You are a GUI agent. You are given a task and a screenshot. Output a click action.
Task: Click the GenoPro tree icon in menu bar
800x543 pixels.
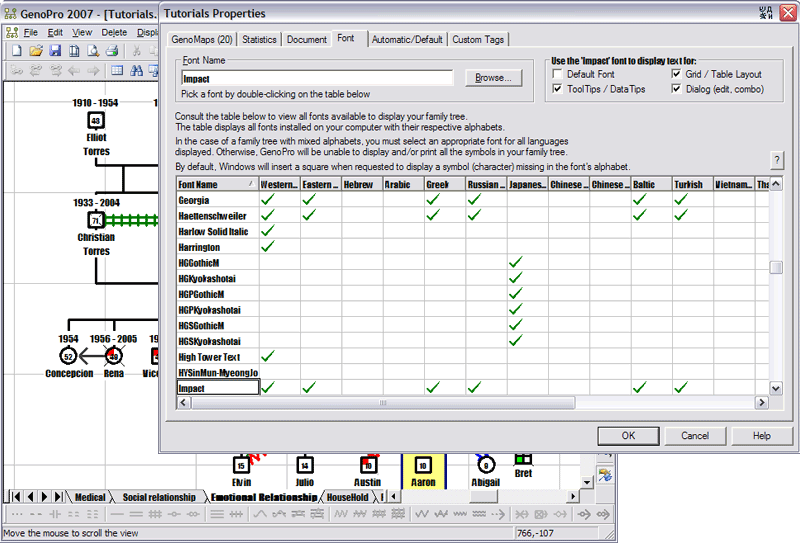12,33
